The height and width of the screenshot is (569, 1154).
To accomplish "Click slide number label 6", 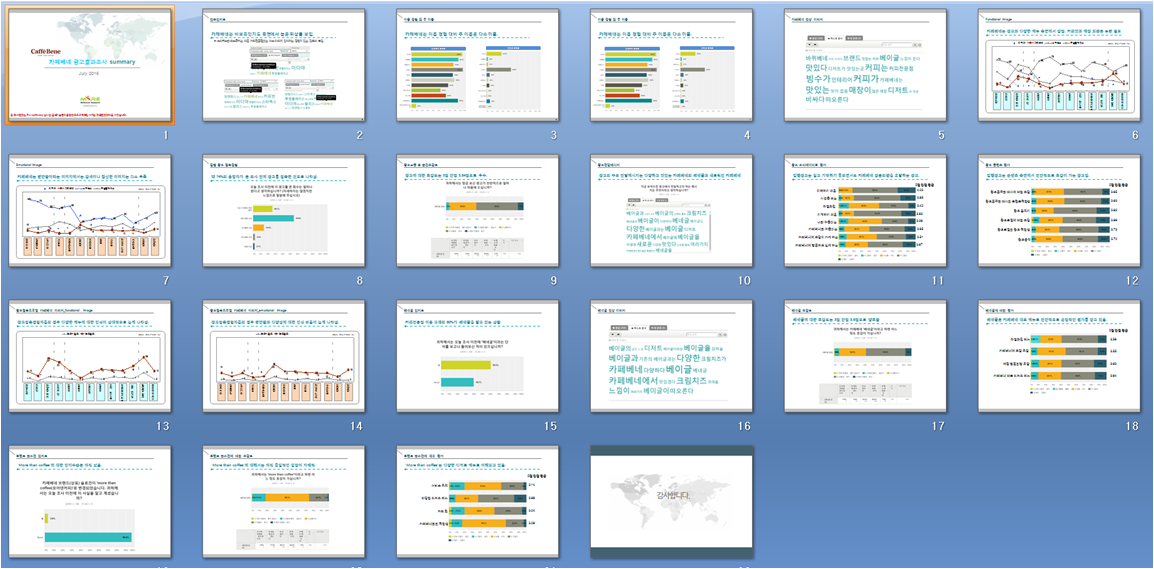I will coord(1136,135).
